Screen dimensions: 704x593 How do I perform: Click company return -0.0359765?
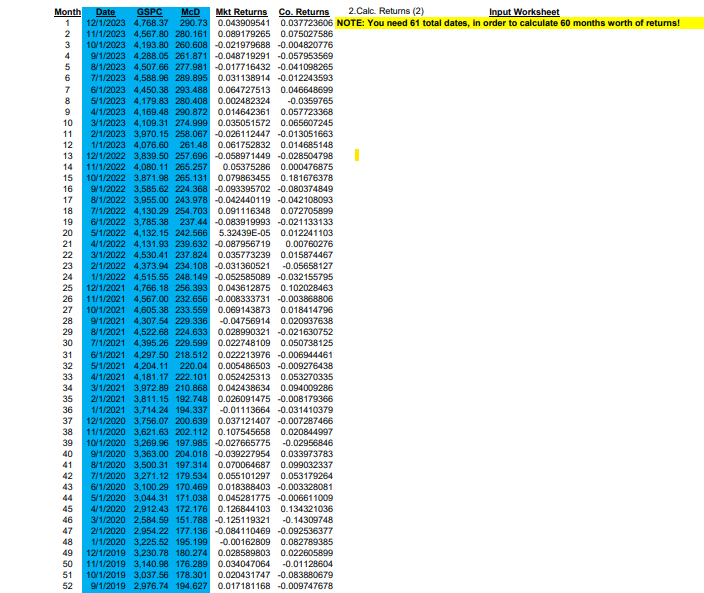[x=310, y=101]
